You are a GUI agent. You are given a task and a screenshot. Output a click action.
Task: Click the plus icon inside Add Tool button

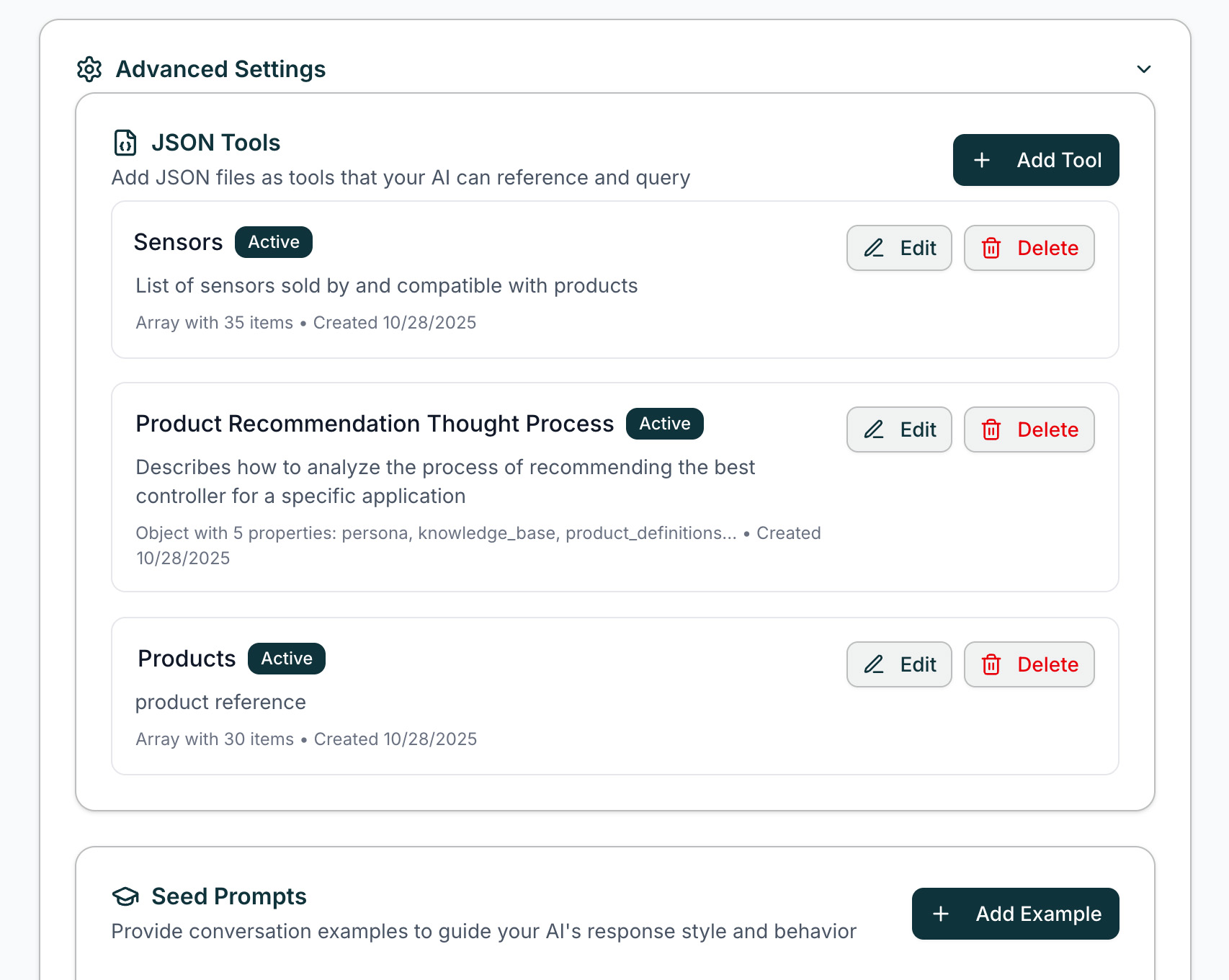(981, 160)
